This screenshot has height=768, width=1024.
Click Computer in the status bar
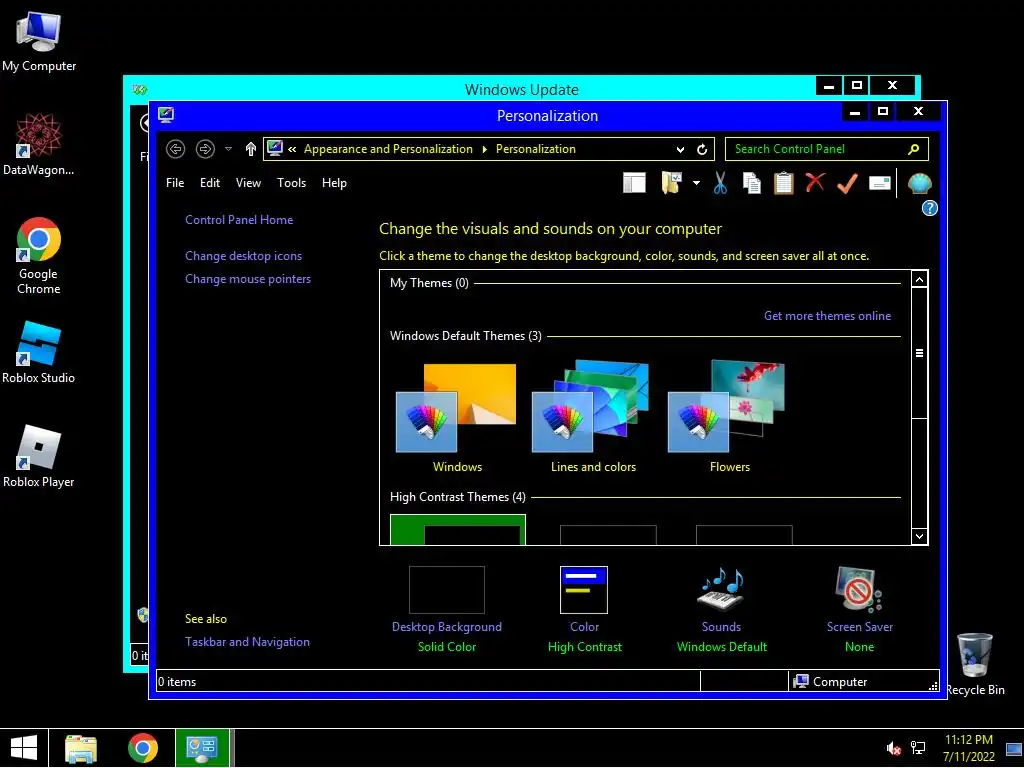click(x=830, y=682)
